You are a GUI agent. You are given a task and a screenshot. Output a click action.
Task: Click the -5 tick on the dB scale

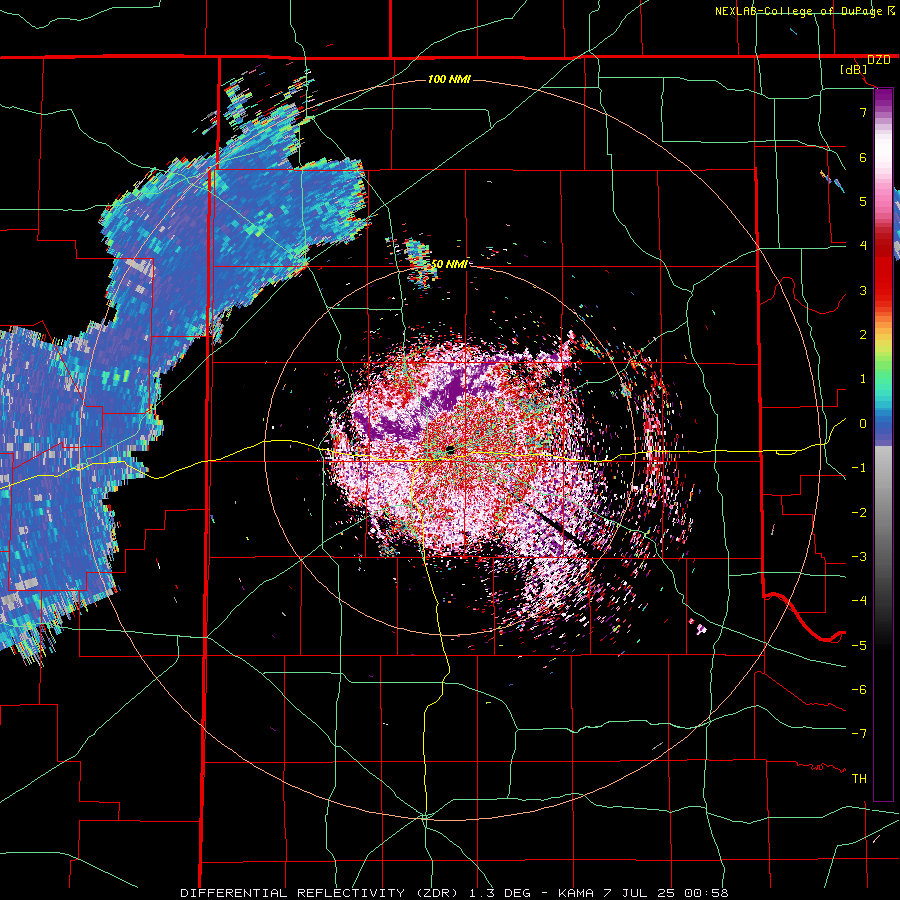click(x=859, y=645)
